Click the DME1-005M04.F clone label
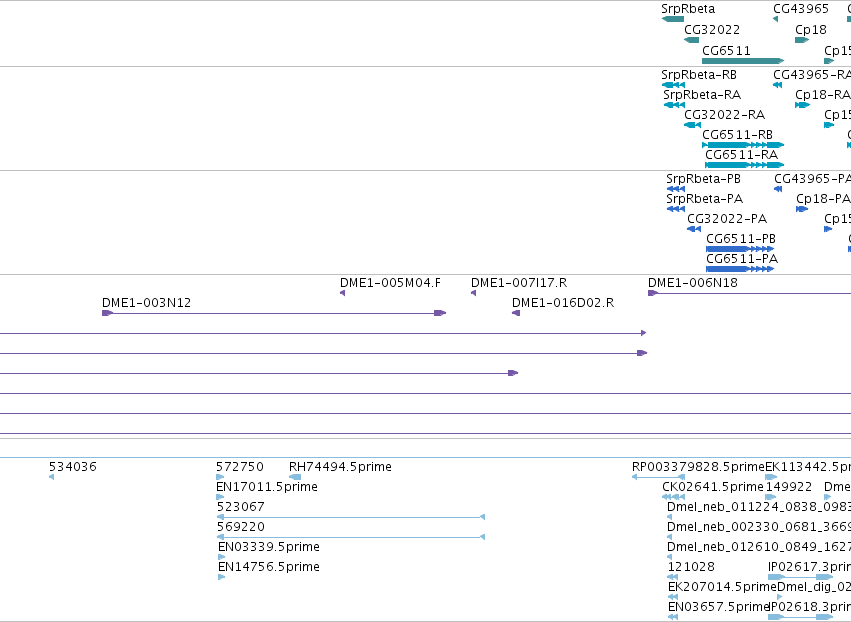 coord(390,283)
